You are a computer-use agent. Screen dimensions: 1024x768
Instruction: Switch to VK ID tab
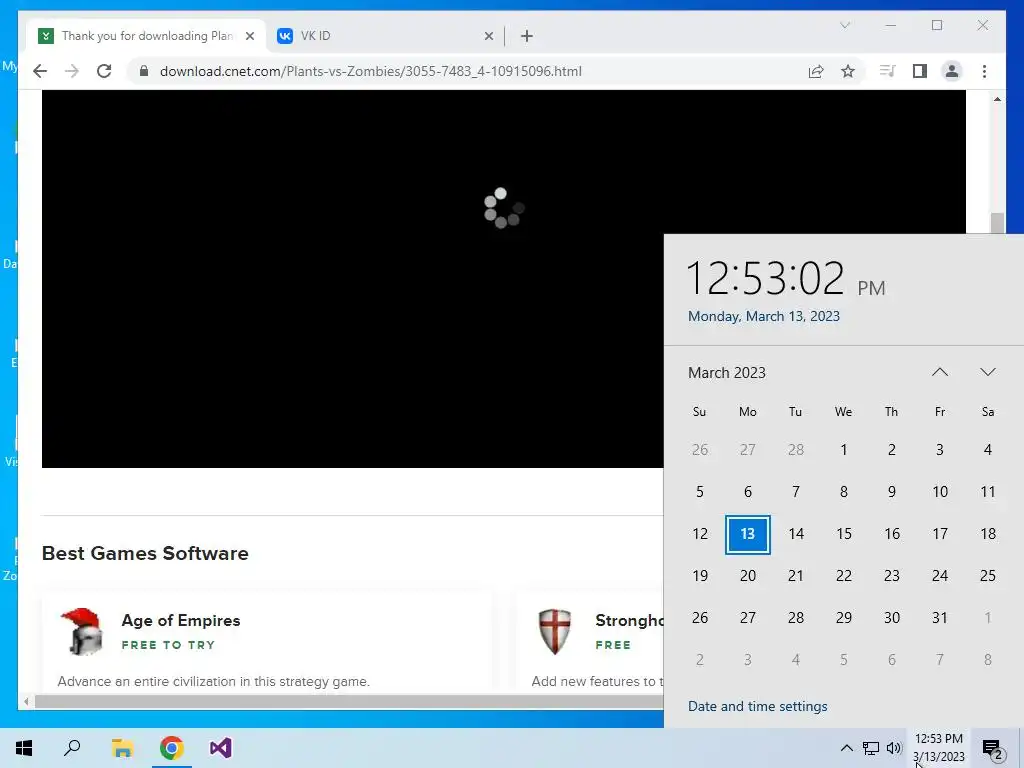[x=385, y=36]
